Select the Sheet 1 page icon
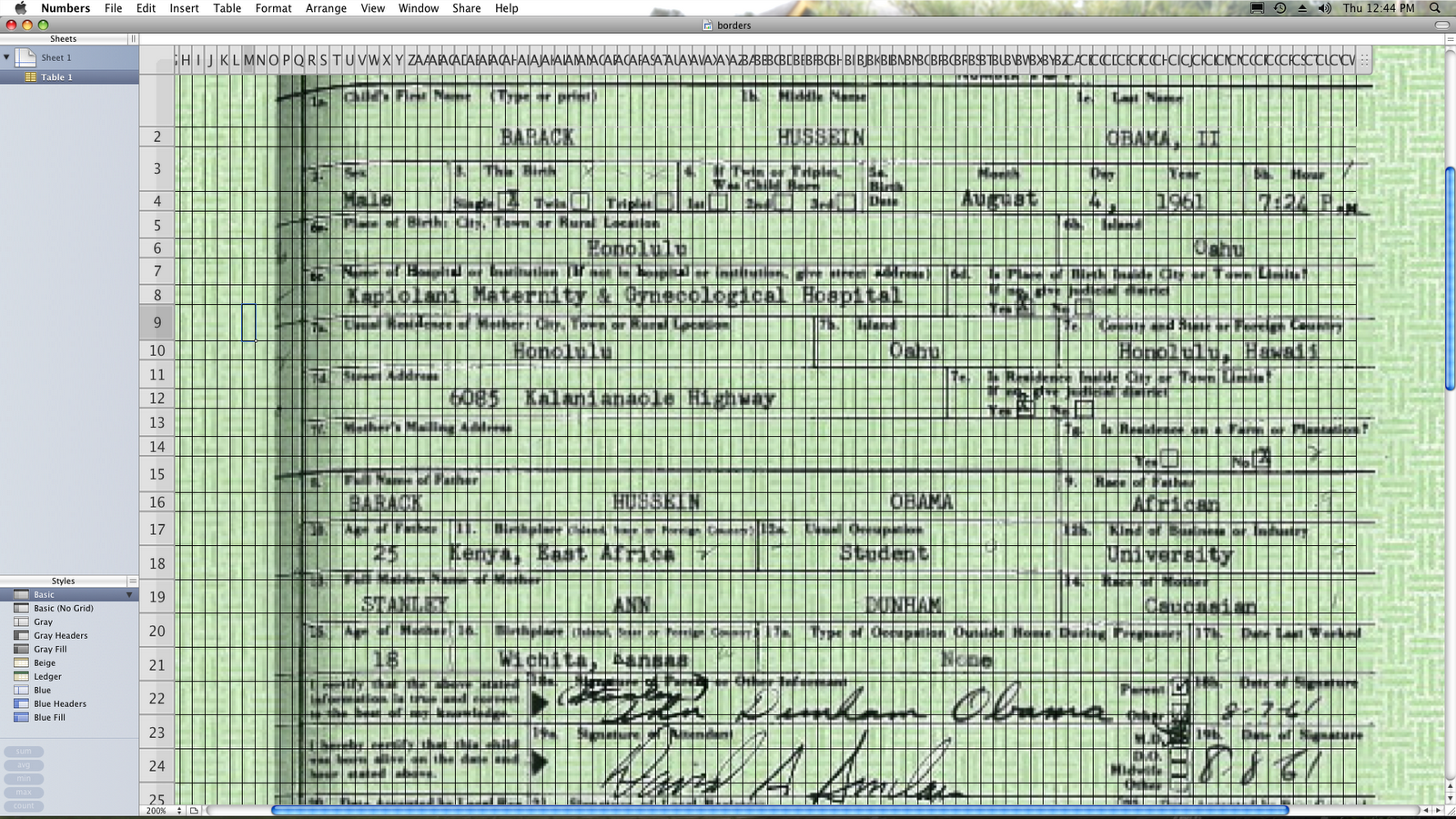This screenshot has width=1456, height=819. pos(25,57)
